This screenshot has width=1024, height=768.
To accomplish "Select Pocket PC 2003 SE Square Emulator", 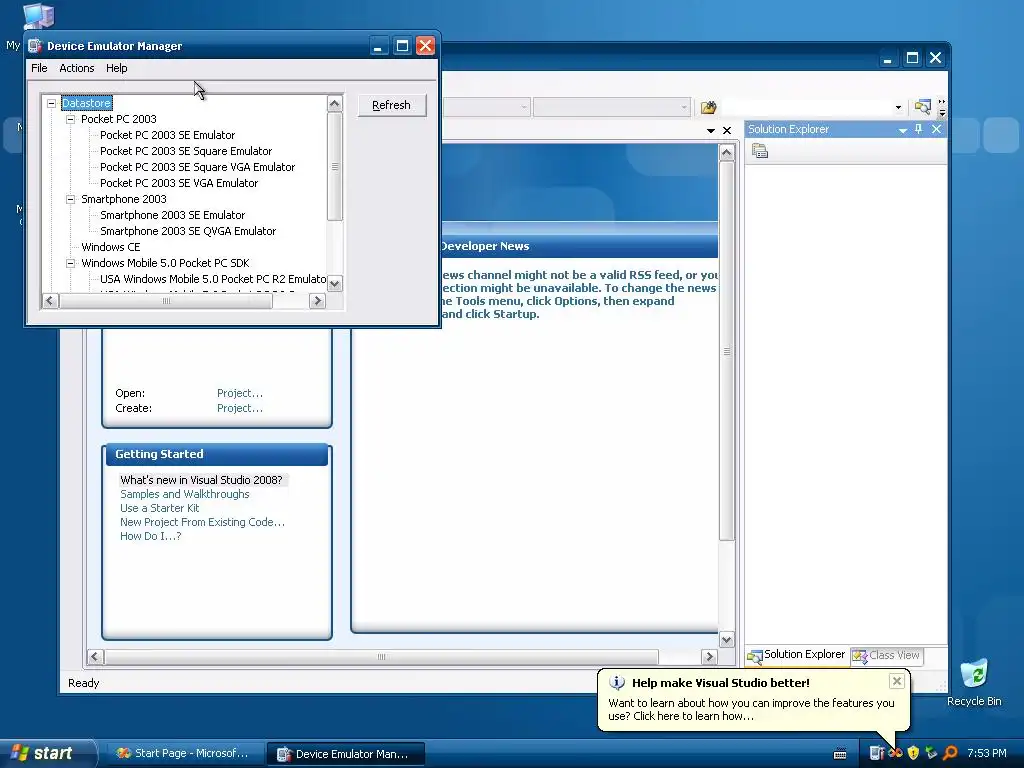I will pyautogui.click(x=186, y=151).
